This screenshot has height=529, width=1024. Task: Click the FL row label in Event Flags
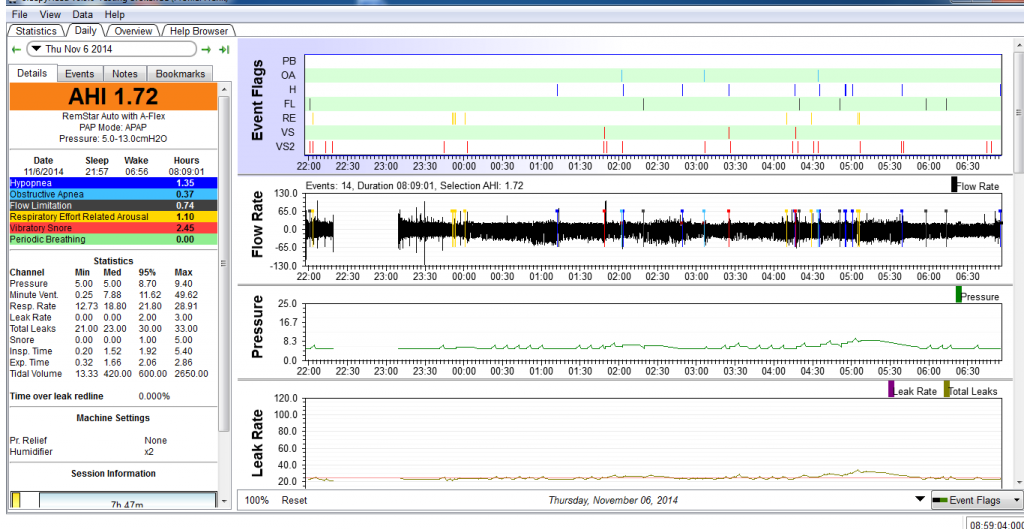coord(289,104)
